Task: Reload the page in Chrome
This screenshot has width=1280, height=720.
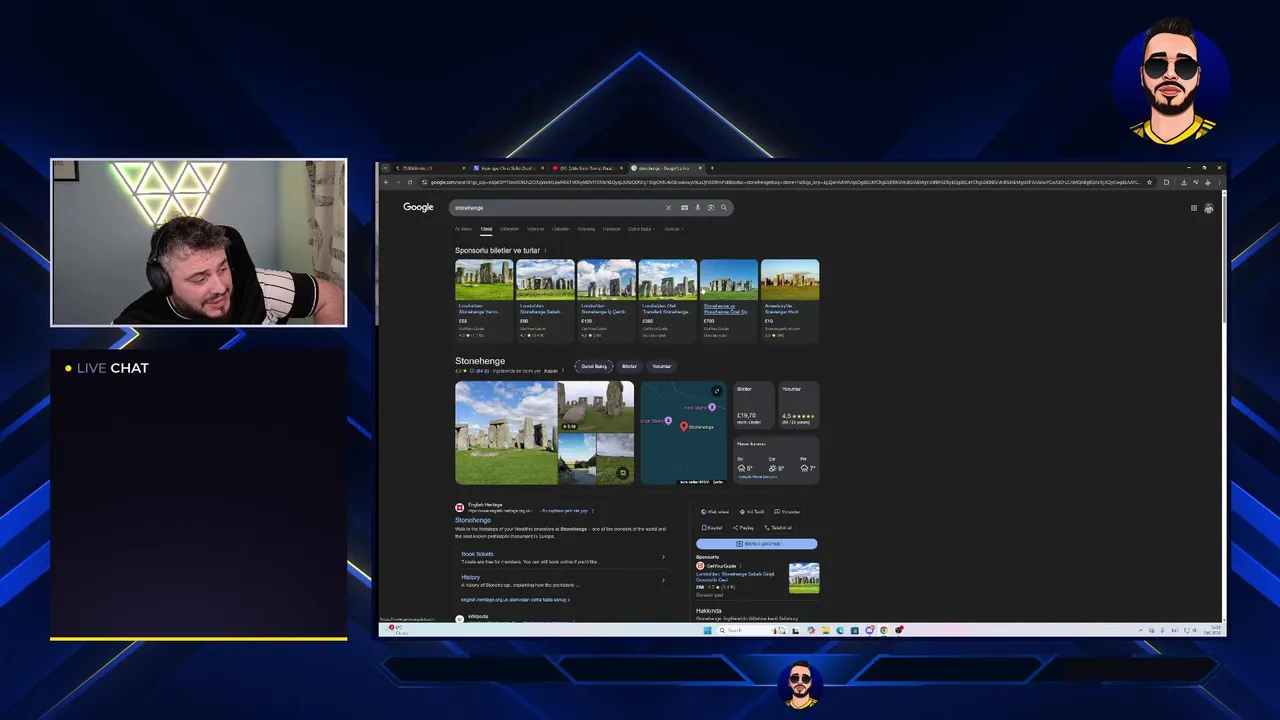Action: (x=410, y=182)
